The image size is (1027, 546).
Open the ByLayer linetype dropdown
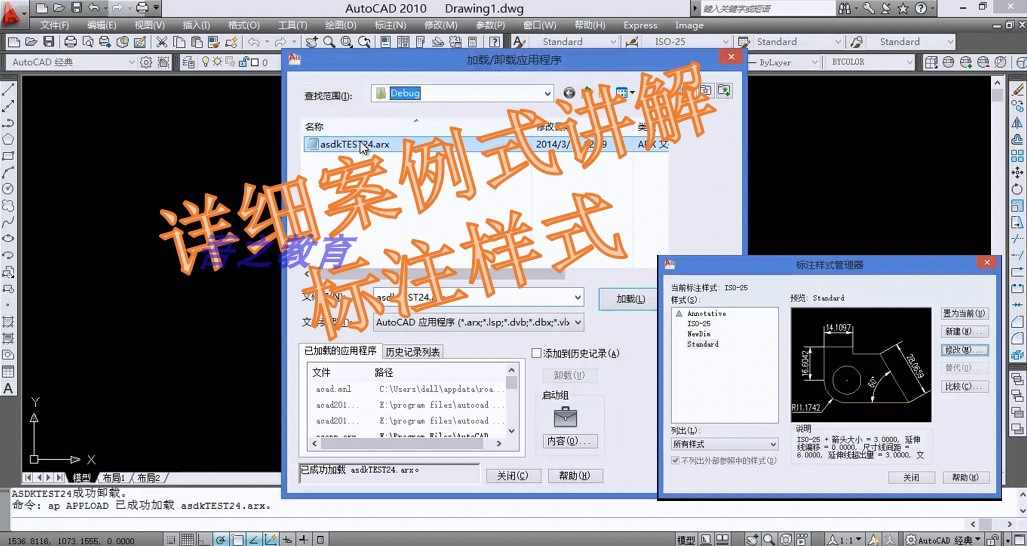tap(814, 62)
